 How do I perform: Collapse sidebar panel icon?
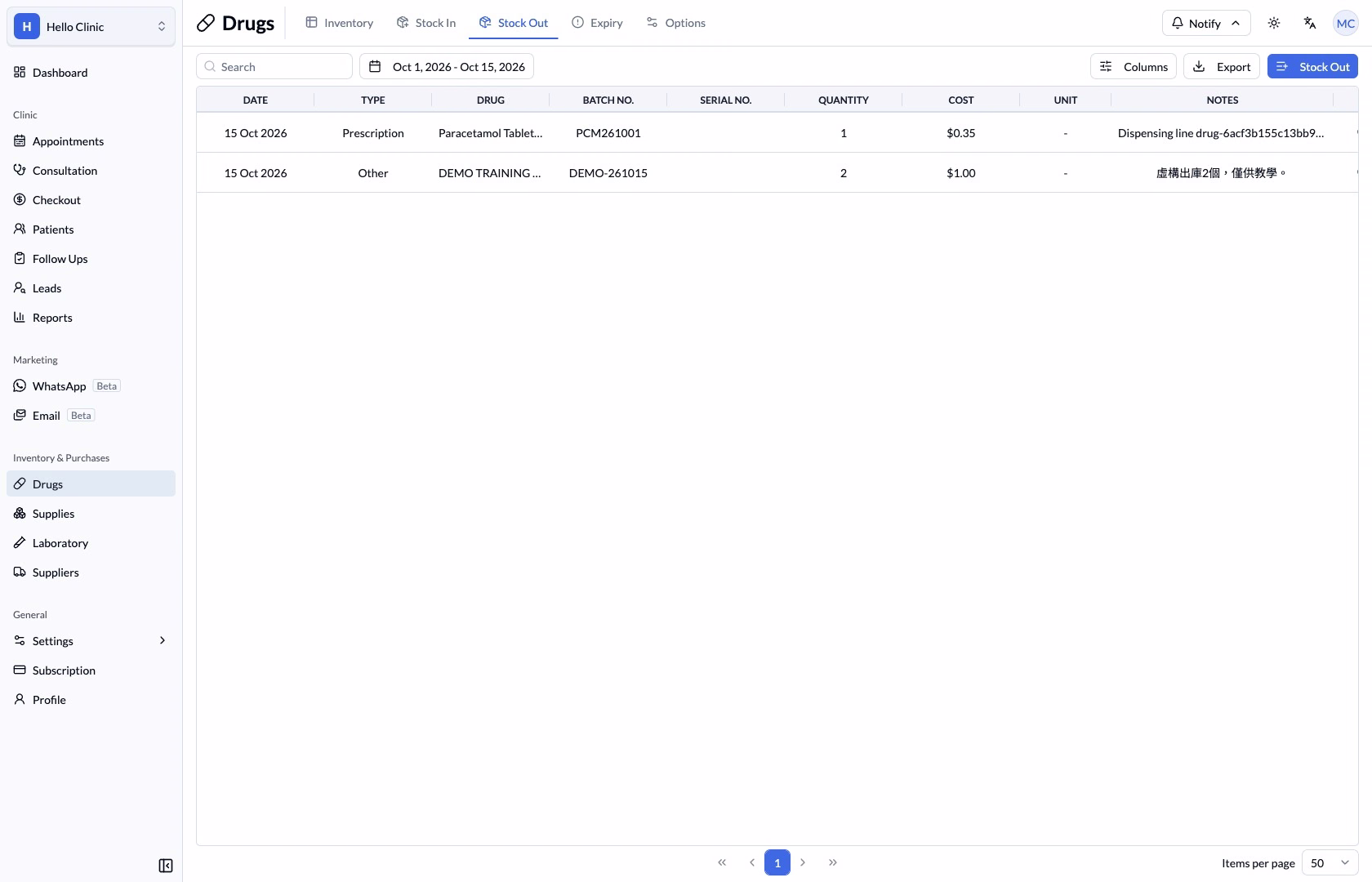[x=166, y=866]
